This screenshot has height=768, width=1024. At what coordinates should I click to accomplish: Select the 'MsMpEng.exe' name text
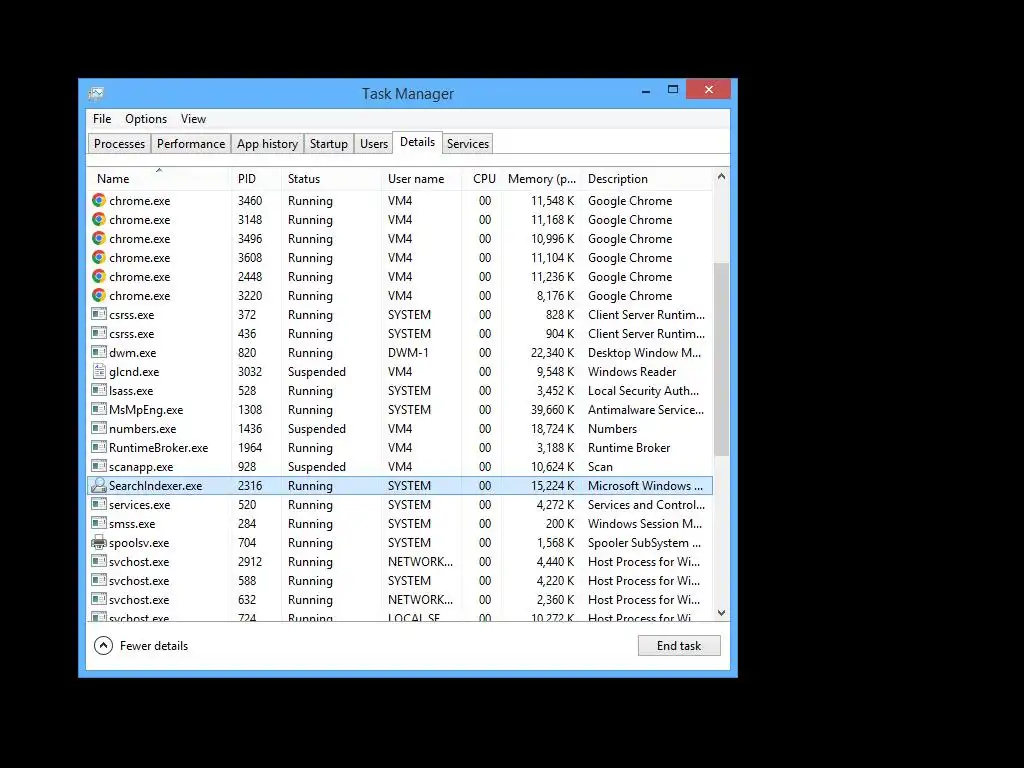(146, 409)
